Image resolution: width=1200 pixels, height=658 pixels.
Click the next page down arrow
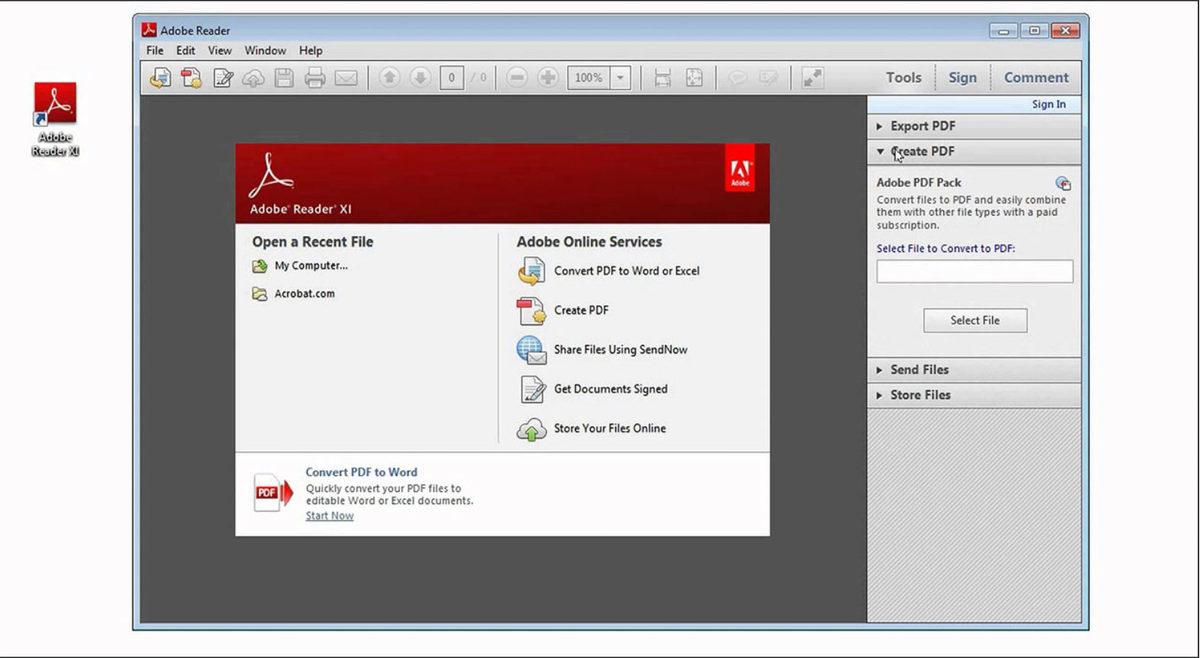[420, 77]
